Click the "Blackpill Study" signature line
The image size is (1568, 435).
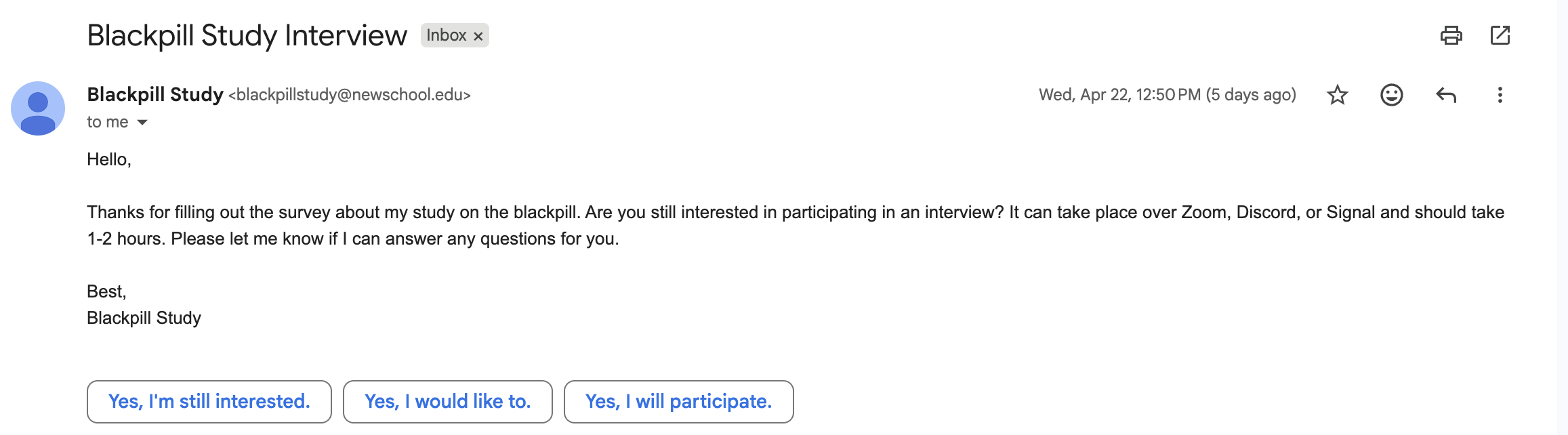[x=144, y=318]
